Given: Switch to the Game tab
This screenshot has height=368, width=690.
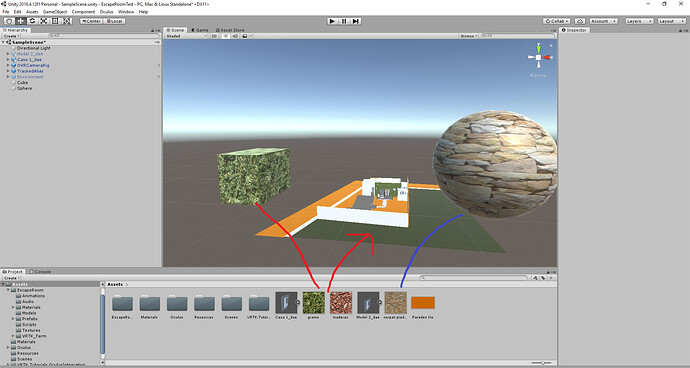Looking at the screenshot, I should tap(200, 30).
